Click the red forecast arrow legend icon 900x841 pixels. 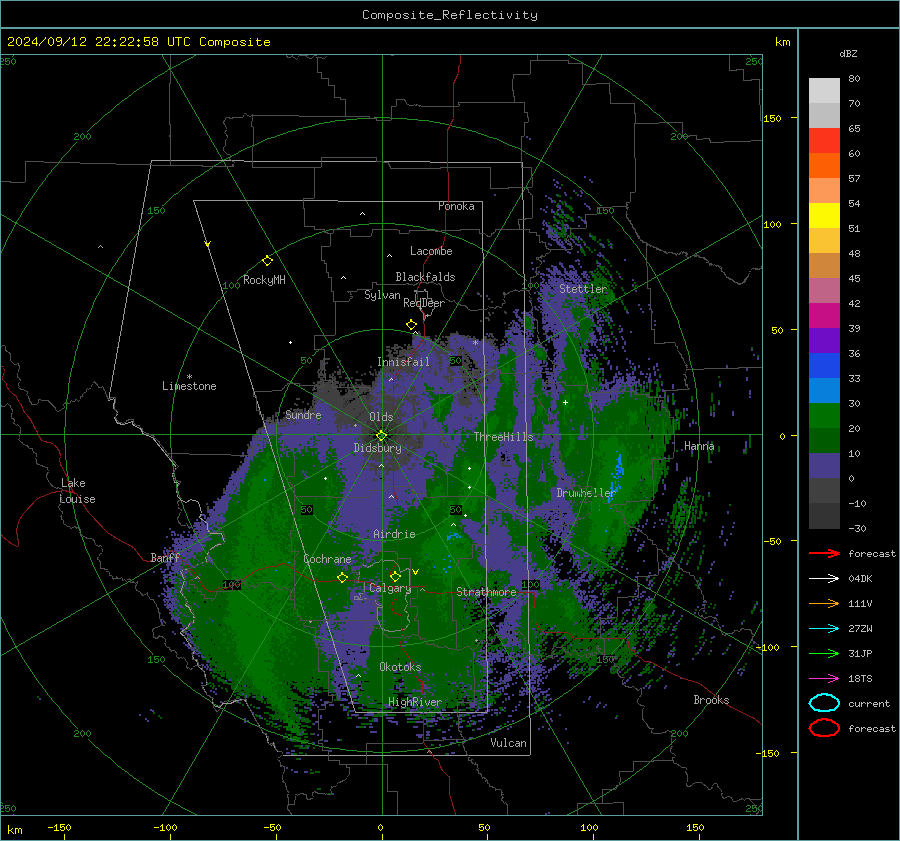click(x=824, y=553)
